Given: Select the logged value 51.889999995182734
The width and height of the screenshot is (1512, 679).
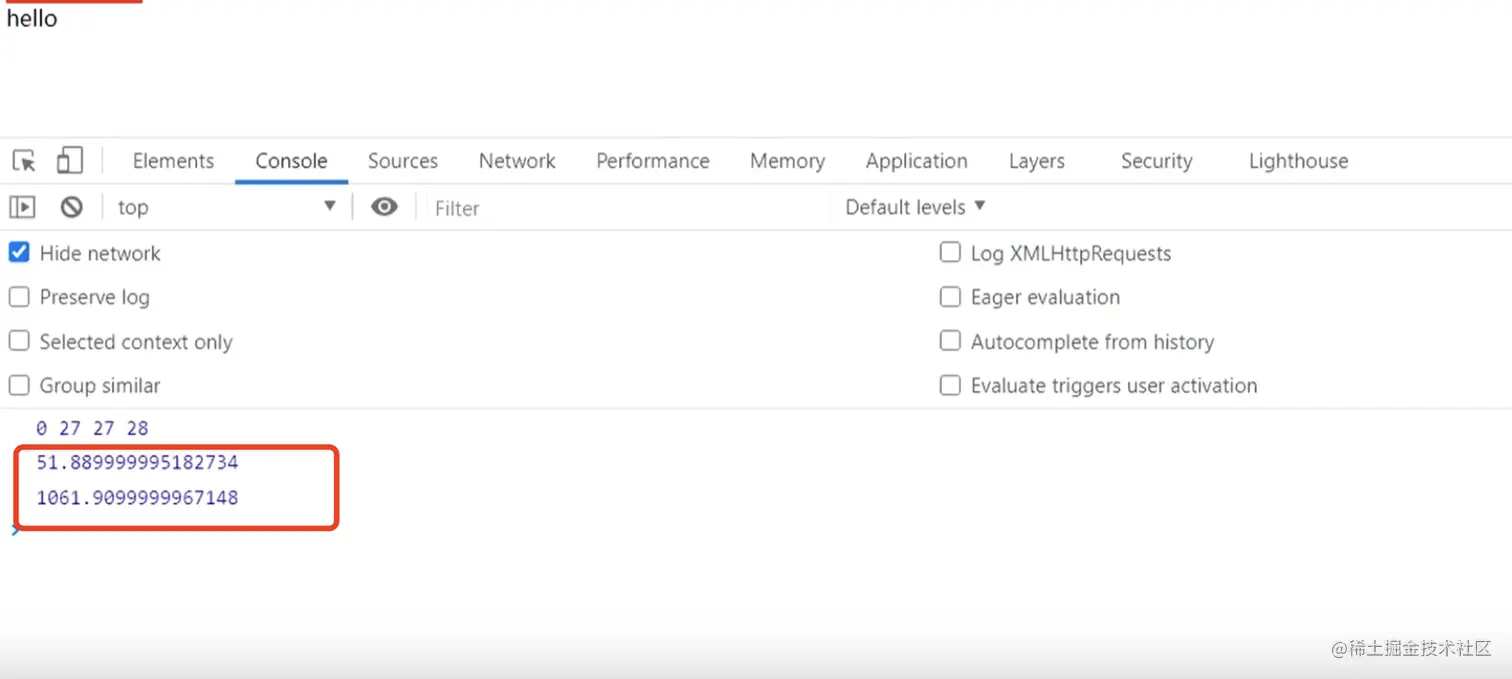Looking at the screenshot, I should [137, 463].
